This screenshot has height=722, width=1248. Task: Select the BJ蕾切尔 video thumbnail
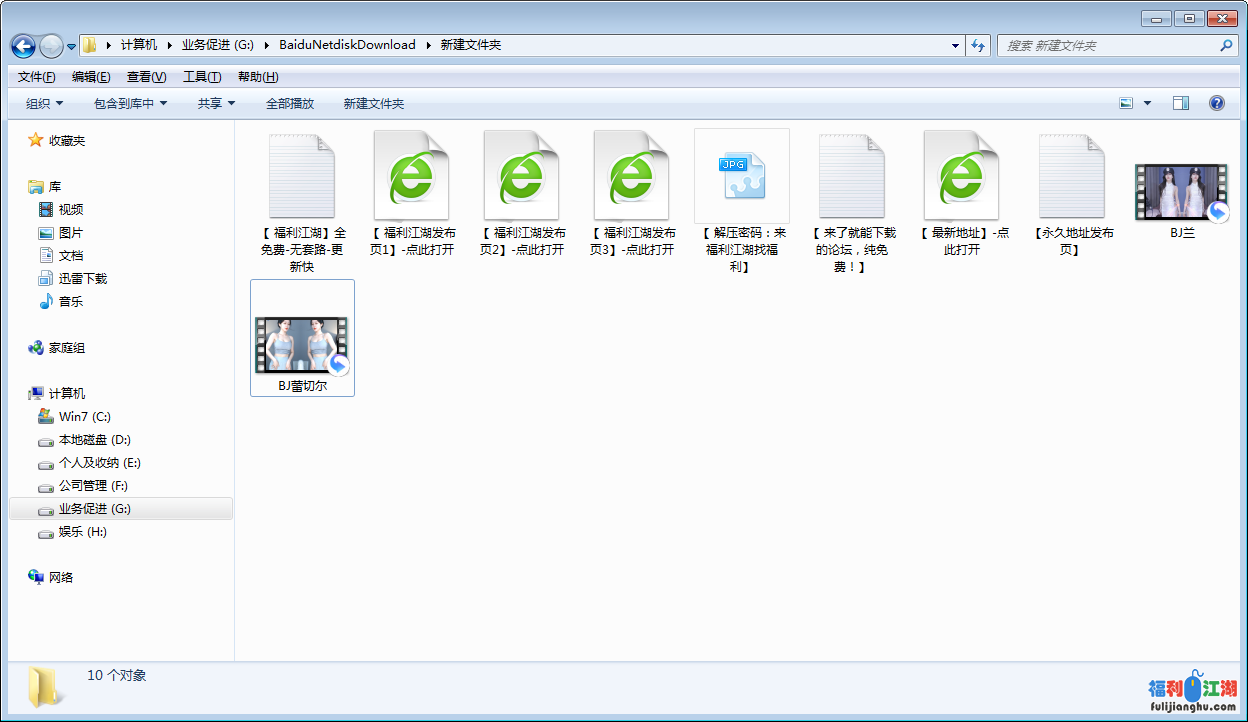[302, 344]
